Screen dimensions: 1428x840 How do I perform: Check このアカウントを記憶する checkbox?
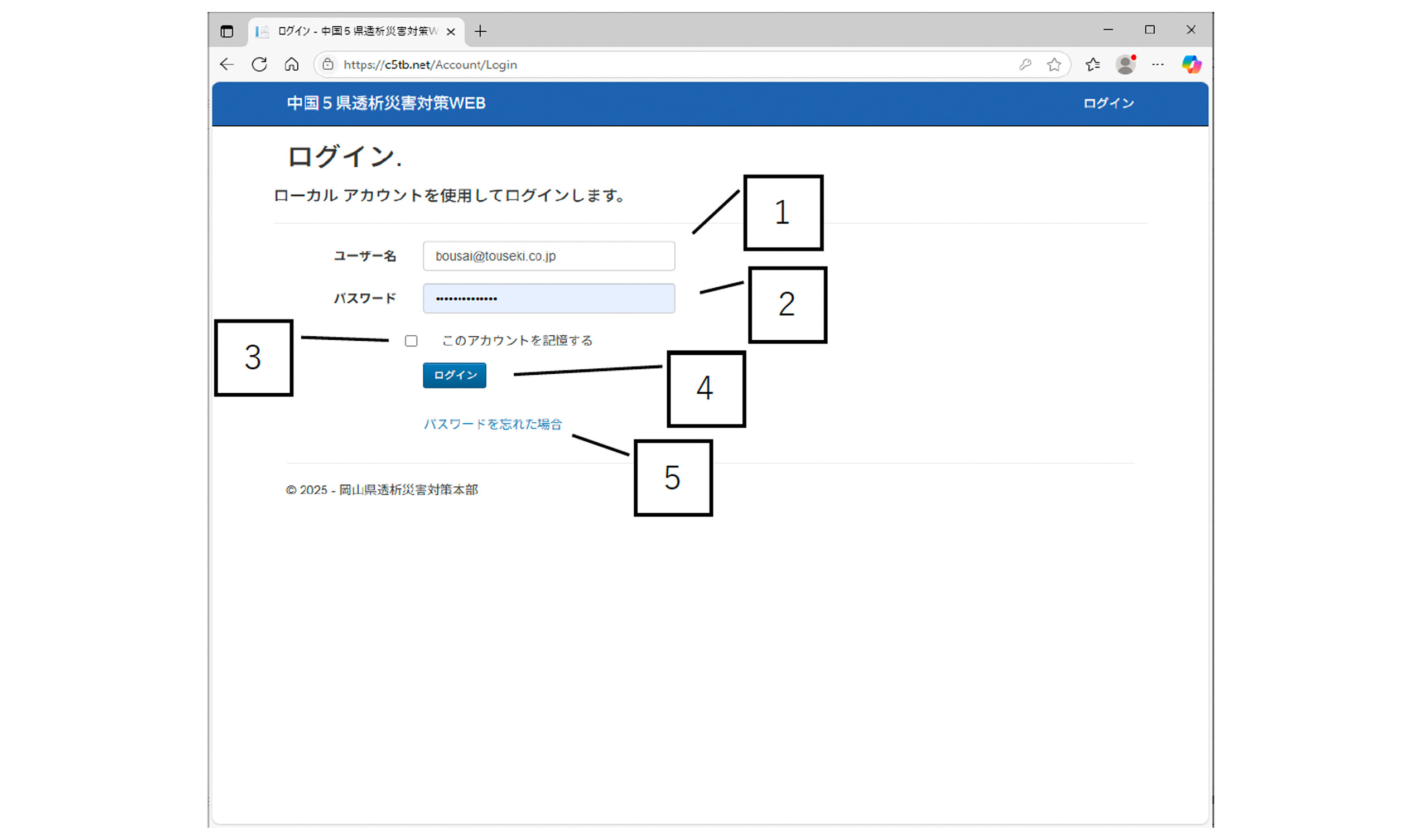click(412, 341)
